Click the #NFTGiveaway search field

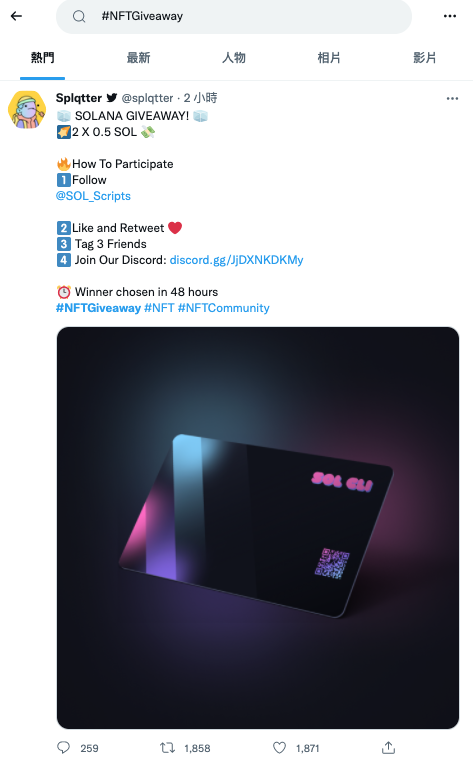pyautogui.click(x=234, y=17)
